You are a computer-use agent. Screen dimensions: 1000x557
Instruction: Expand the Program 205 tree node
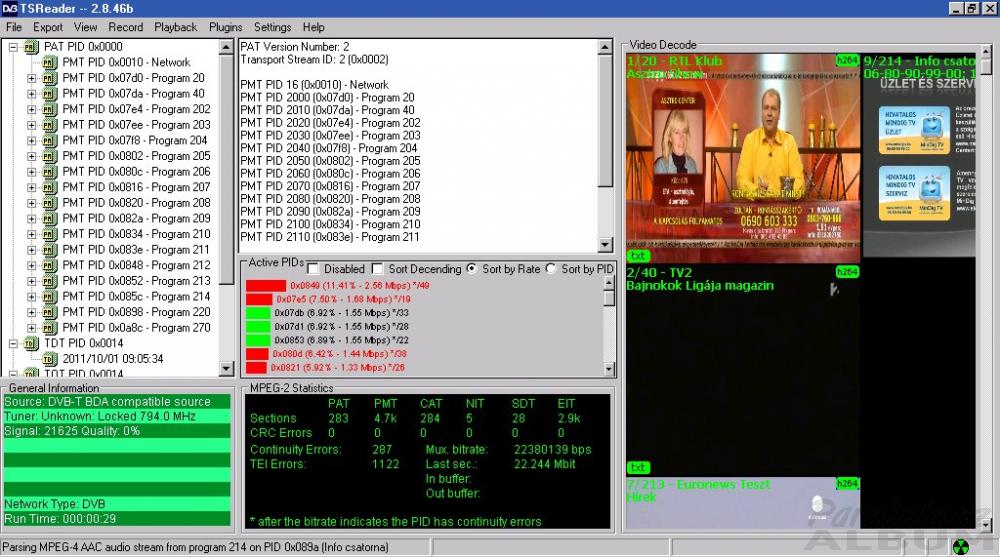(x=32, y=156)
